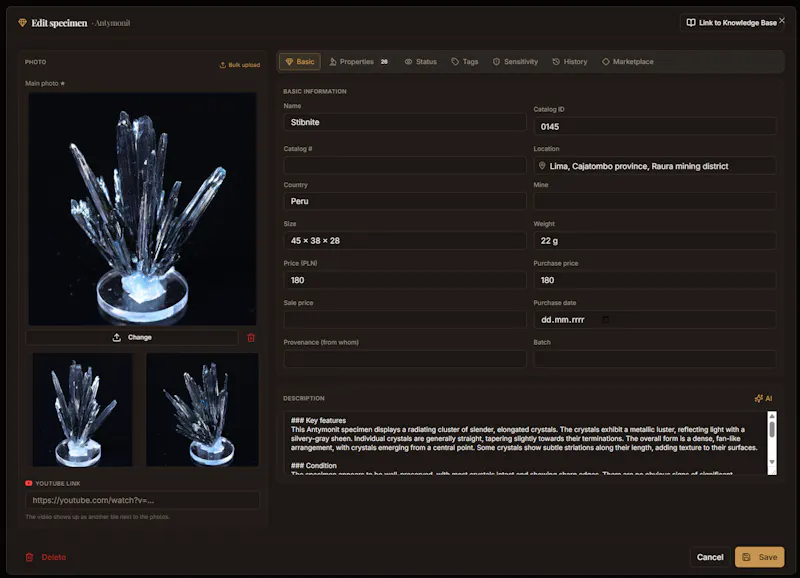
Task: Open the Marketplace tab
Action: tap(628, 62)
